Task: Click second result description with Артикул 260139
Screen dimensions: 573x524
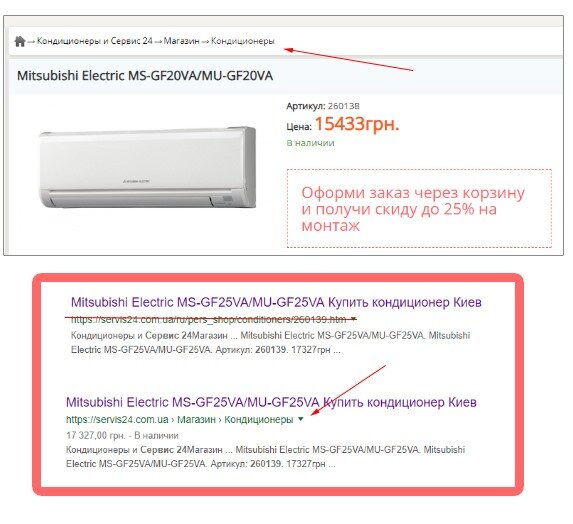Action: pyautogui.click(x=265, y=457)
